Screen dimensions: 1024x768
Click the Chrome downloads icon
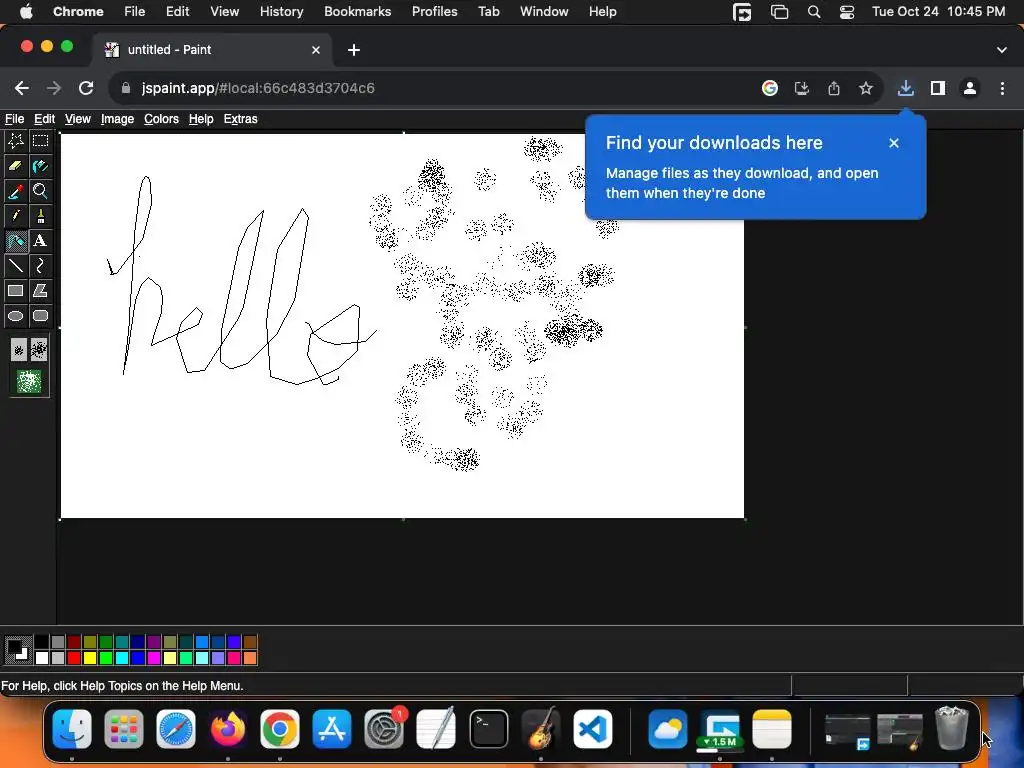[905, 88]
